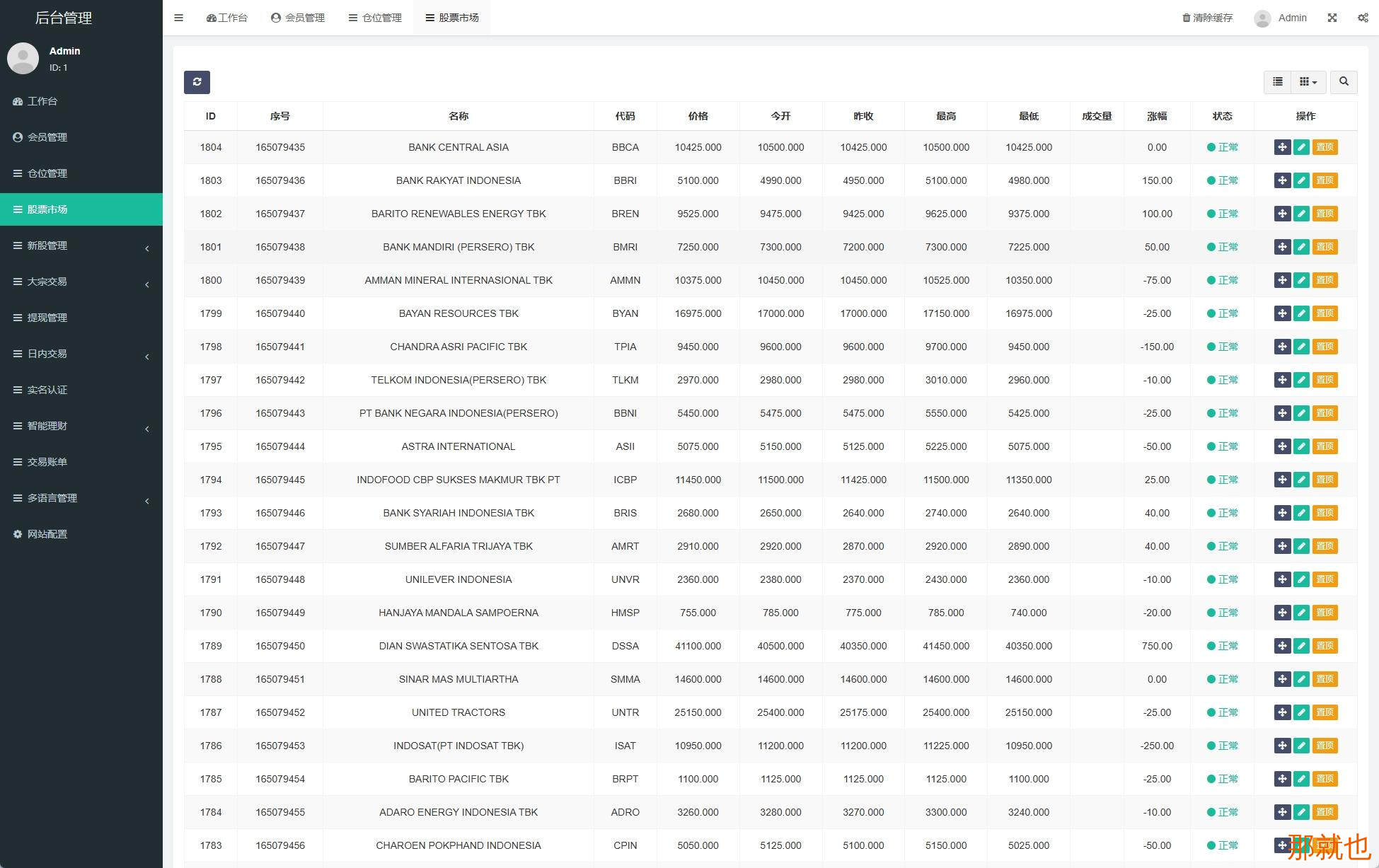This screenshot has height=868, width=1379.
Task: Click edit pencil for BANK CENTRAL ASIA
Action: click(x=1301, y=147)
